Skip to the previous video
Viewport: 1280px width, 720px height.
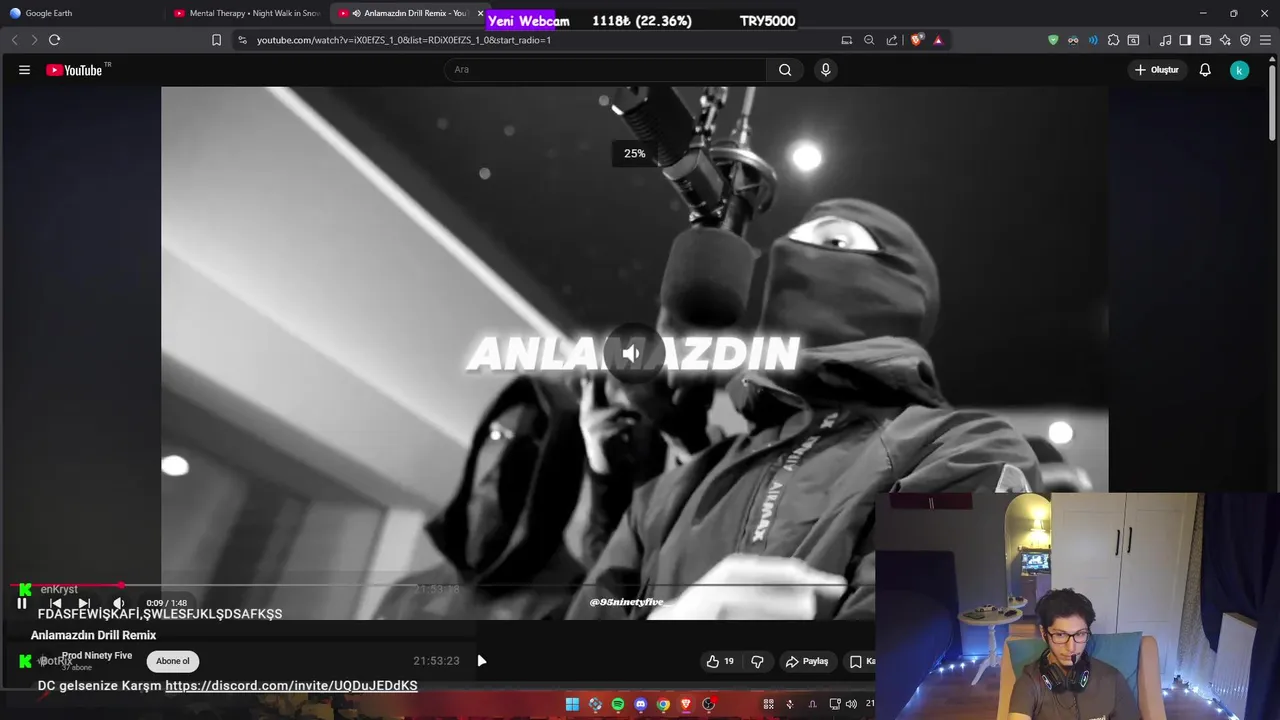pyautogui.click(x=56, y=603)
